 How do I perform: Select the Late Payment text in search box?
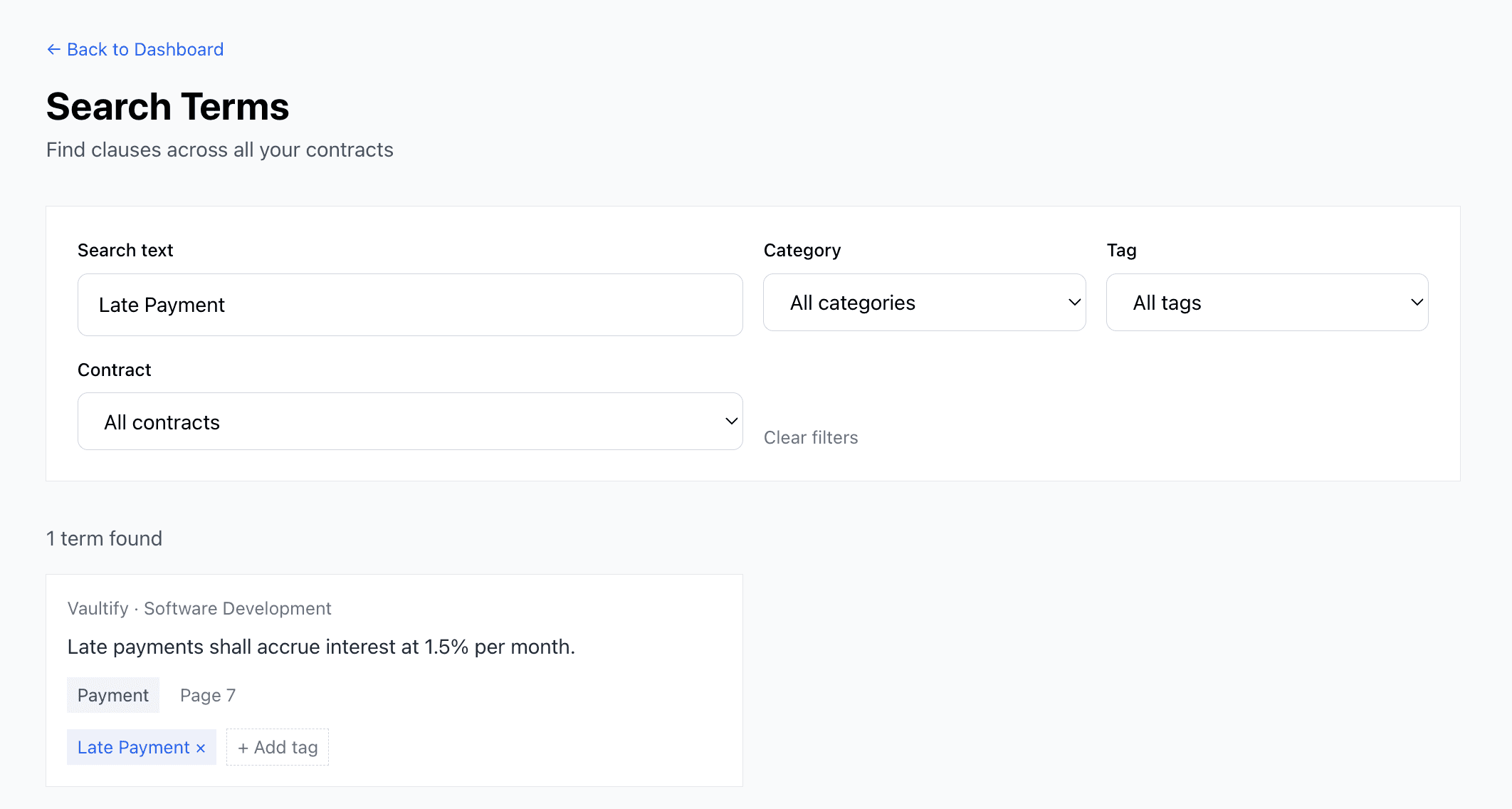[x=161, y=305]
